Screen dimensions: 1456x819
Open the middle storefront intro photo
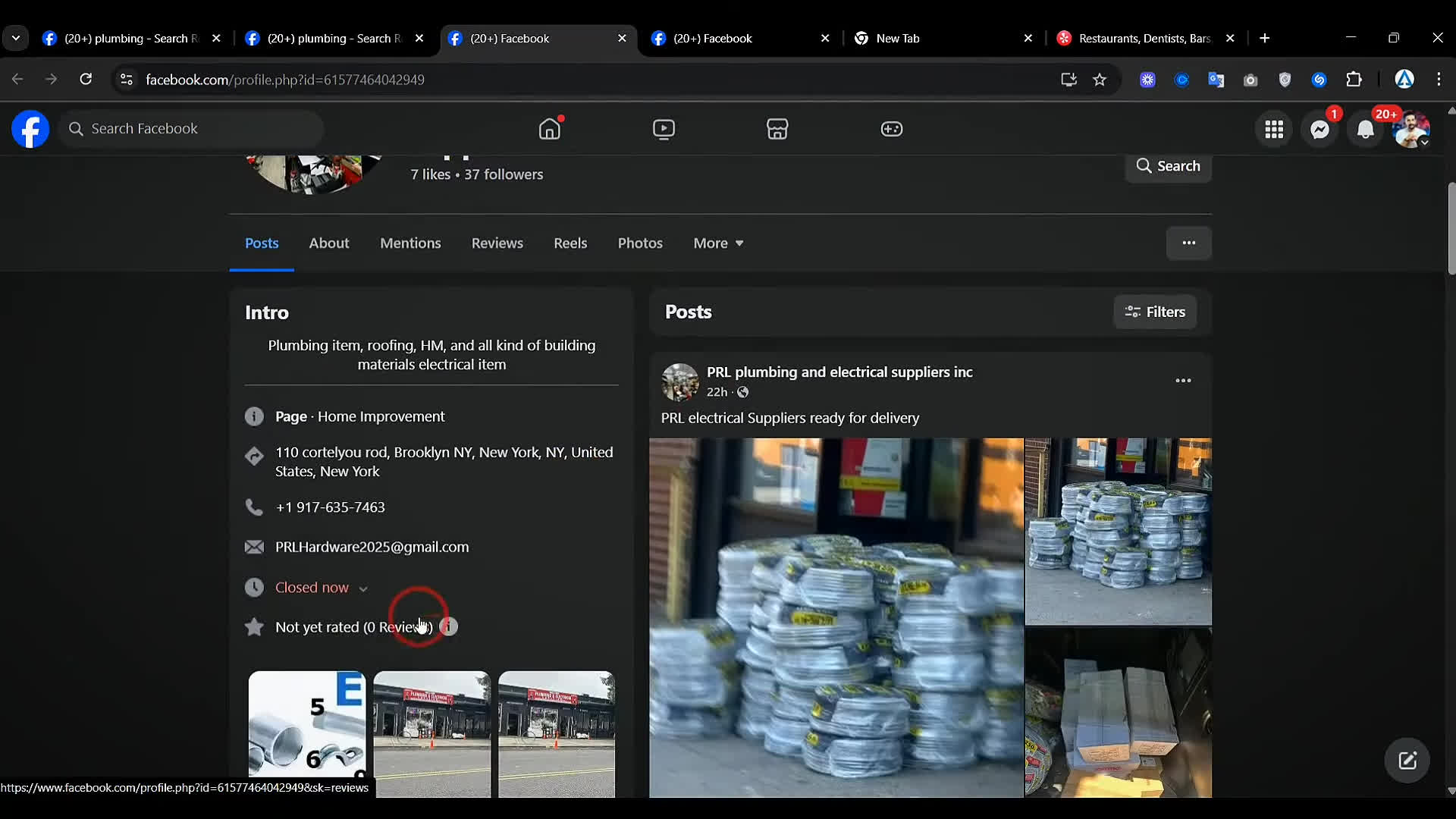(431, 733)
